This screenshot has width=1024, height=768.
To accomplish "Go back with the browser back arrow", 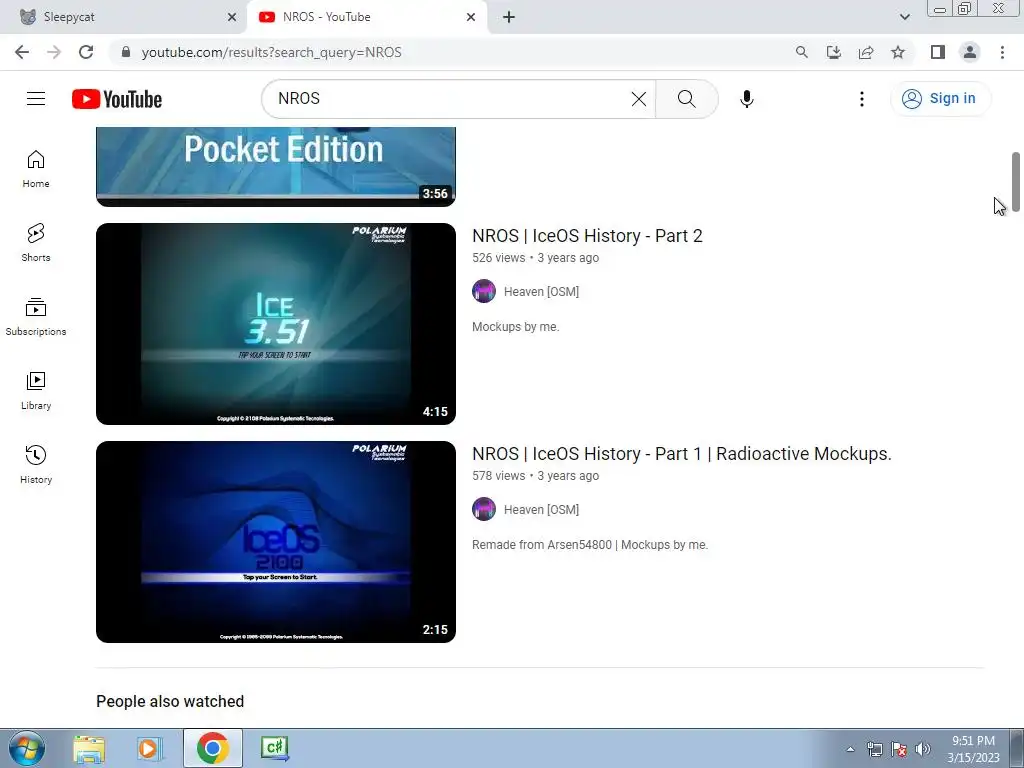I will click(22, 52).
